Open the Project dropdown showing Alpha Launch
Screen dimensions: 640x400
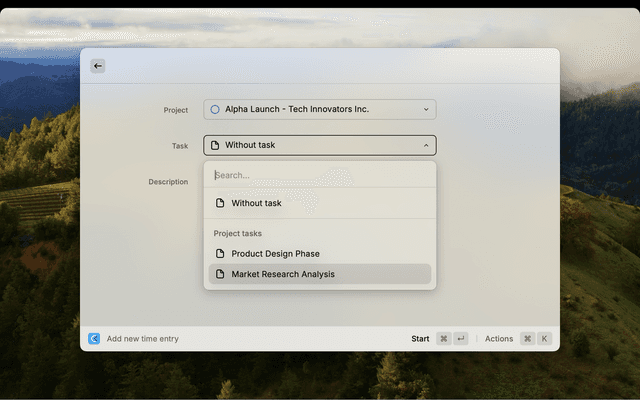point(319,109)
